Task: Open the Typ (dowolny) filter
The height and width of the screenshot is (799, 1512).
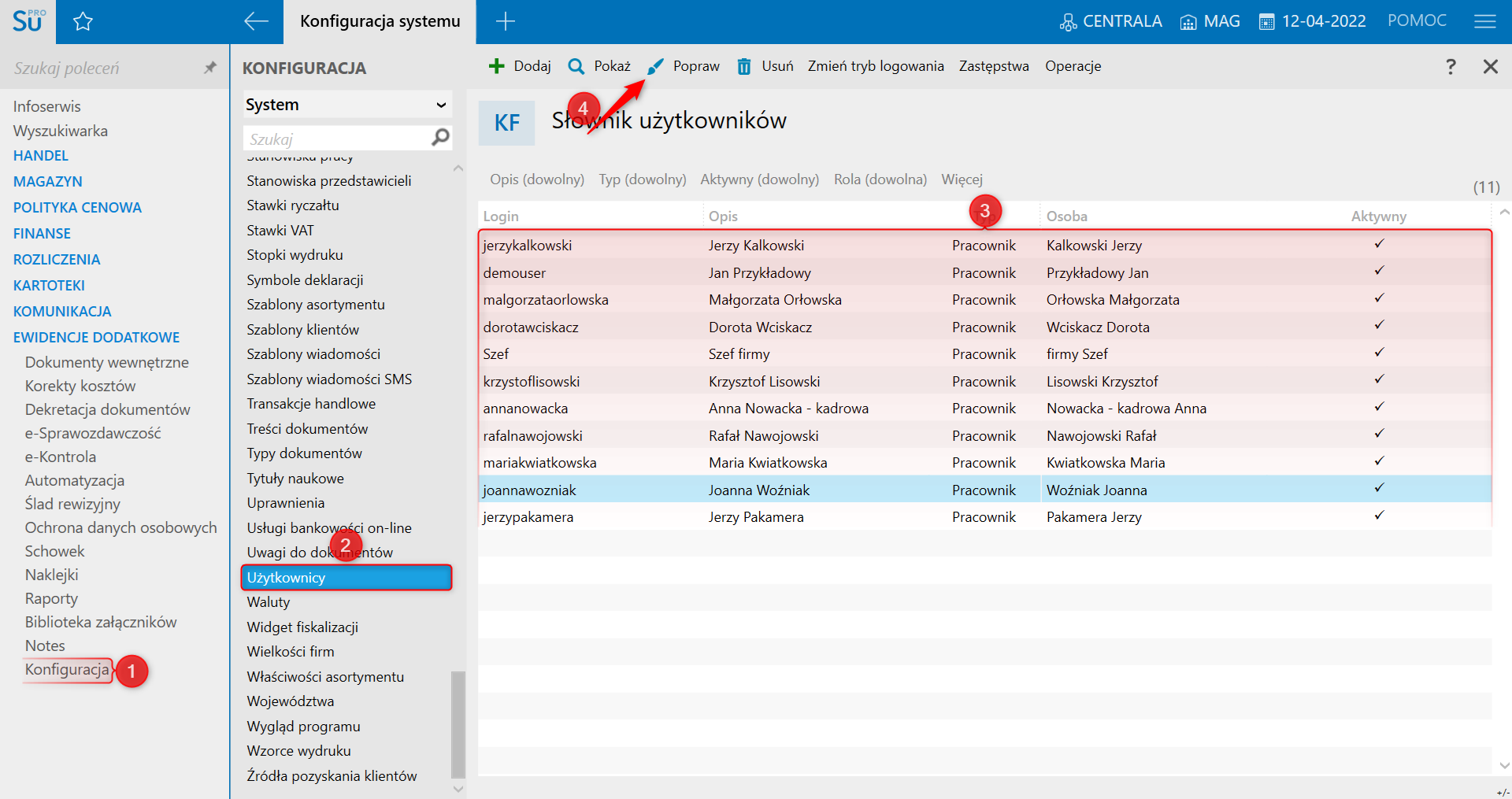Action: coord(642,179)
